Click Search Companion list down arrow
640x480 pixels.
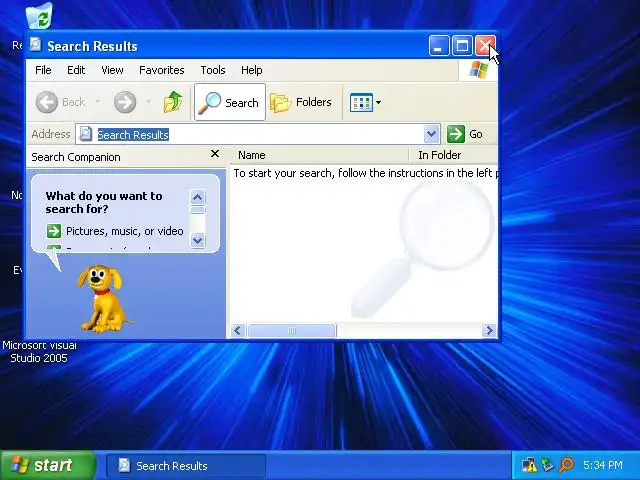(x=198, y=240)
